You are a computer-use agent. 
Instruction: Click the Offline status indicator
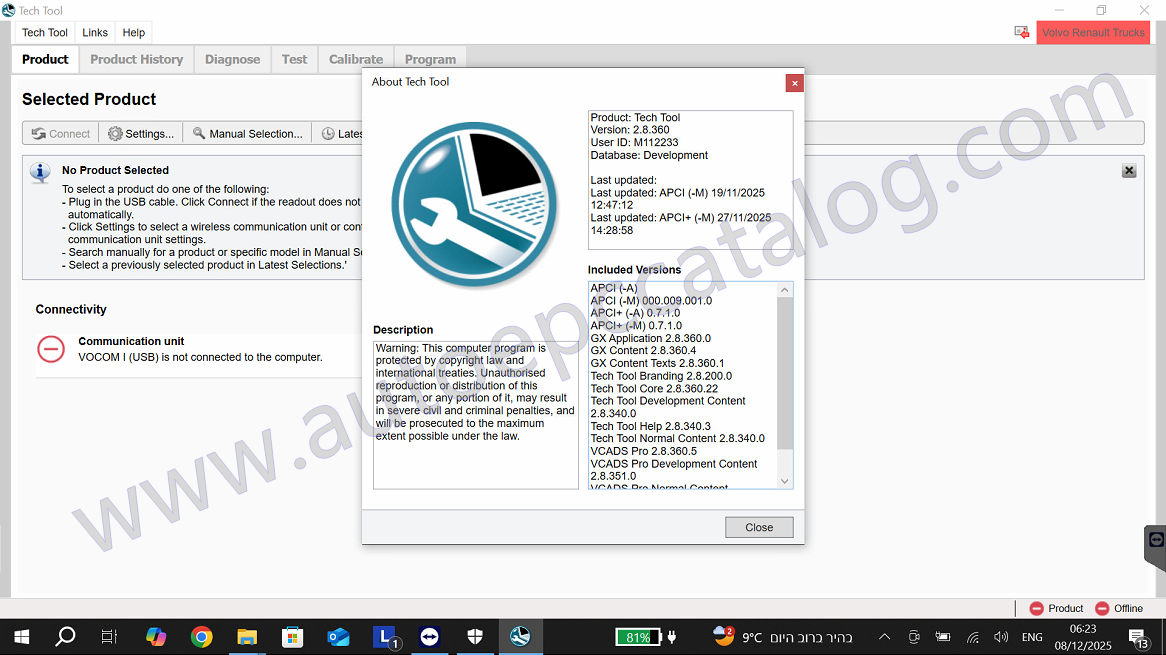click(x=1118, y=608)
